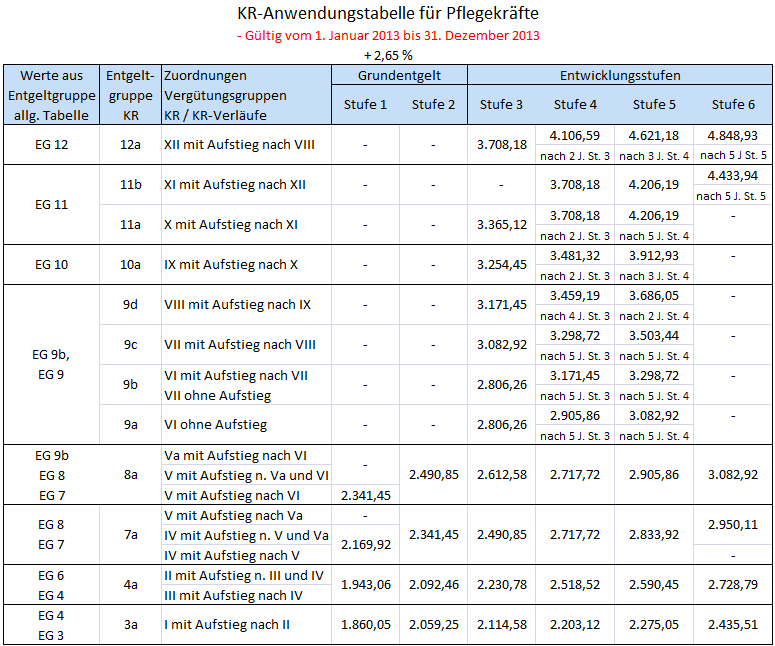Image resolution: width=775 pixels, height=646 pixels.
Task: Click the 'Stufe 4' column header
Action: (575, 105)
